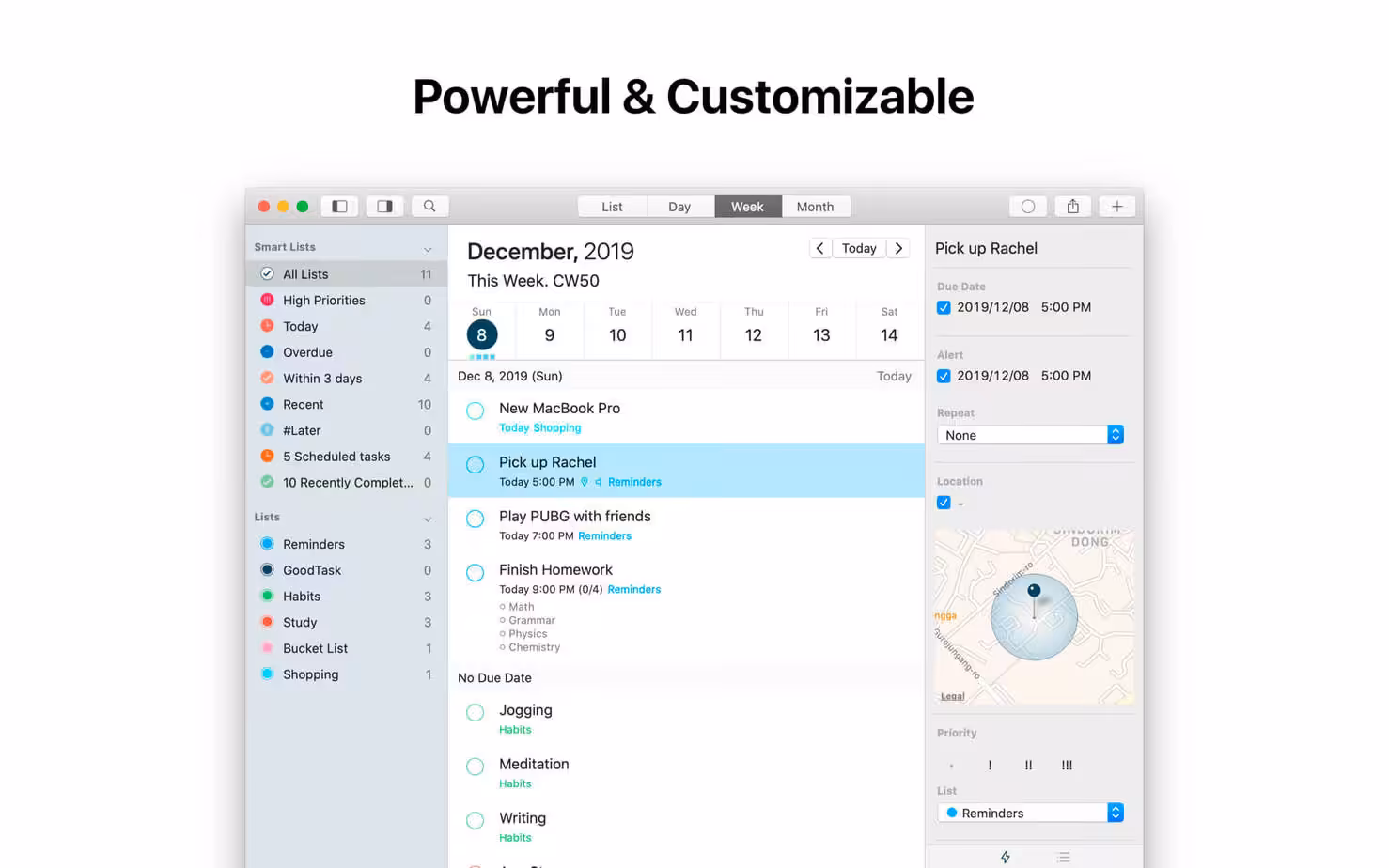
Task: Switch to the Month view tab
Action: coord(815,207)
